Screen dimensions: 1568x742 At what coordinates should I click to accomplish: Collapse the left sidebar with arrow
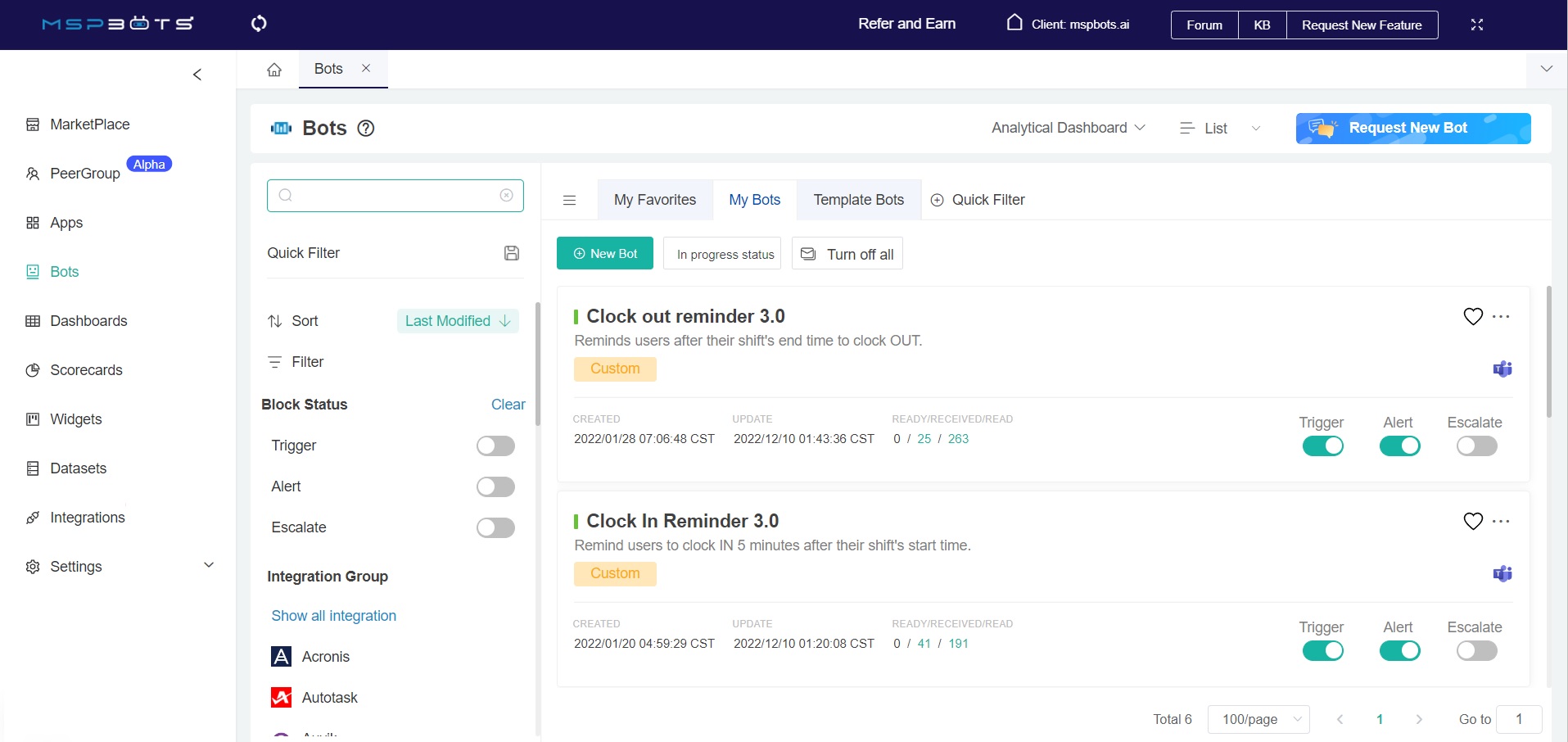[197, 75]
